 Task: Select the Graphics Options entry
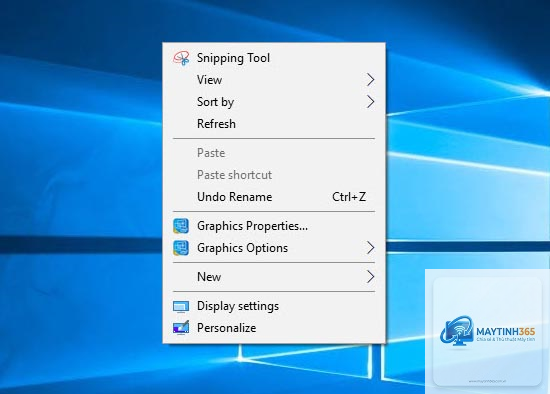click(x=274, y=248)
